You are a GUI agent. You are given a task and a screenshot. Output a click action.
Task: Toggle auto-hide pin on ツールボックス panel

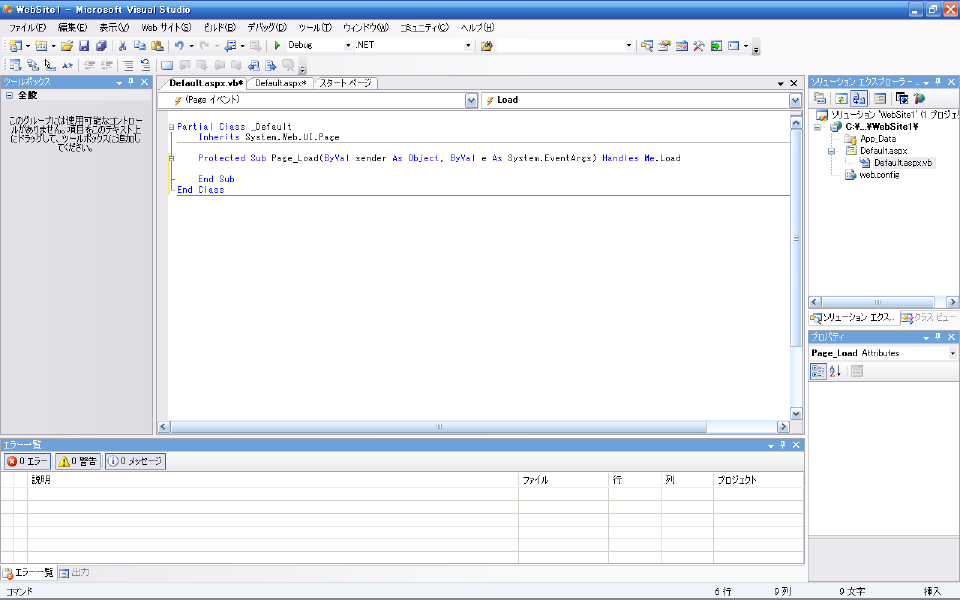click(x=131, y=82)
